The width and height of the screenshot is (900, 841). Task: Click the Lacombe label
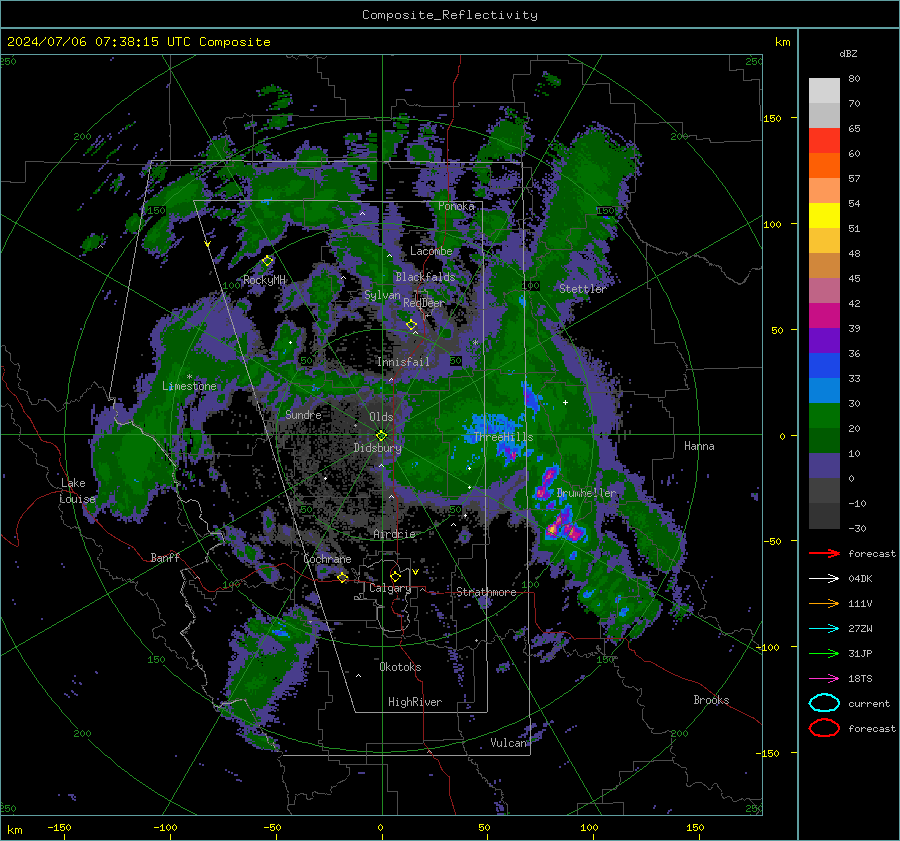[x=431, y=251]
